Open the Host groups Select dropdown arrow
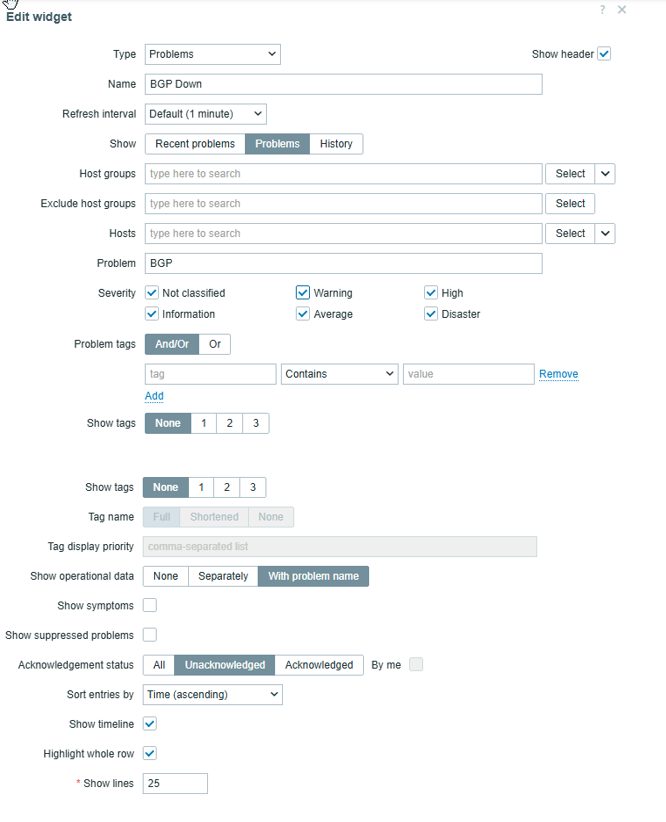666x822 pixels. coord(605,174)
